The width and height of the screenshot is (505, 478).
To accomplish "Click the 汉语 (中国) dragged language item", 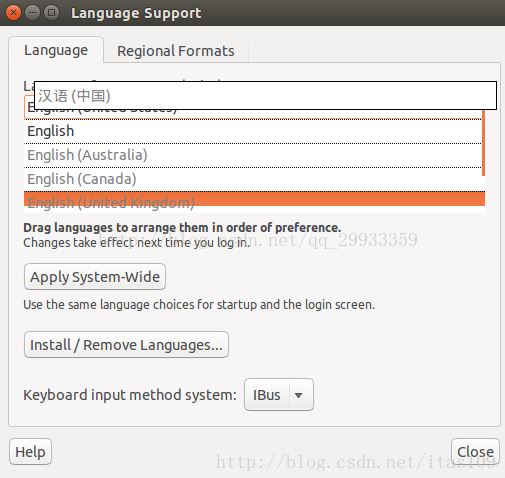I will point(266,96).
